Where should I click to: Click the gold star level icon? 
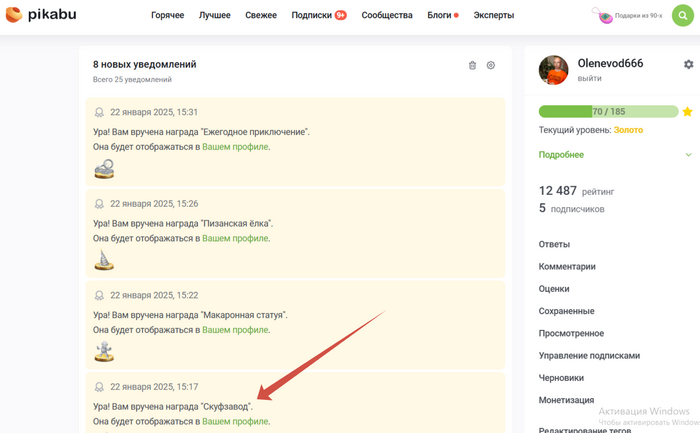[x=687, y=112]
